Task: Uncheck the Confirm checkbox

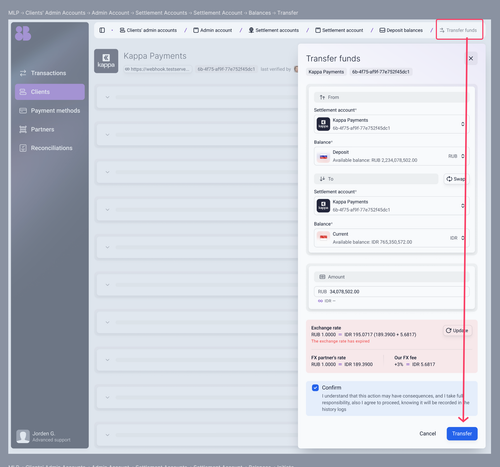Action: (x=315, y=387)
